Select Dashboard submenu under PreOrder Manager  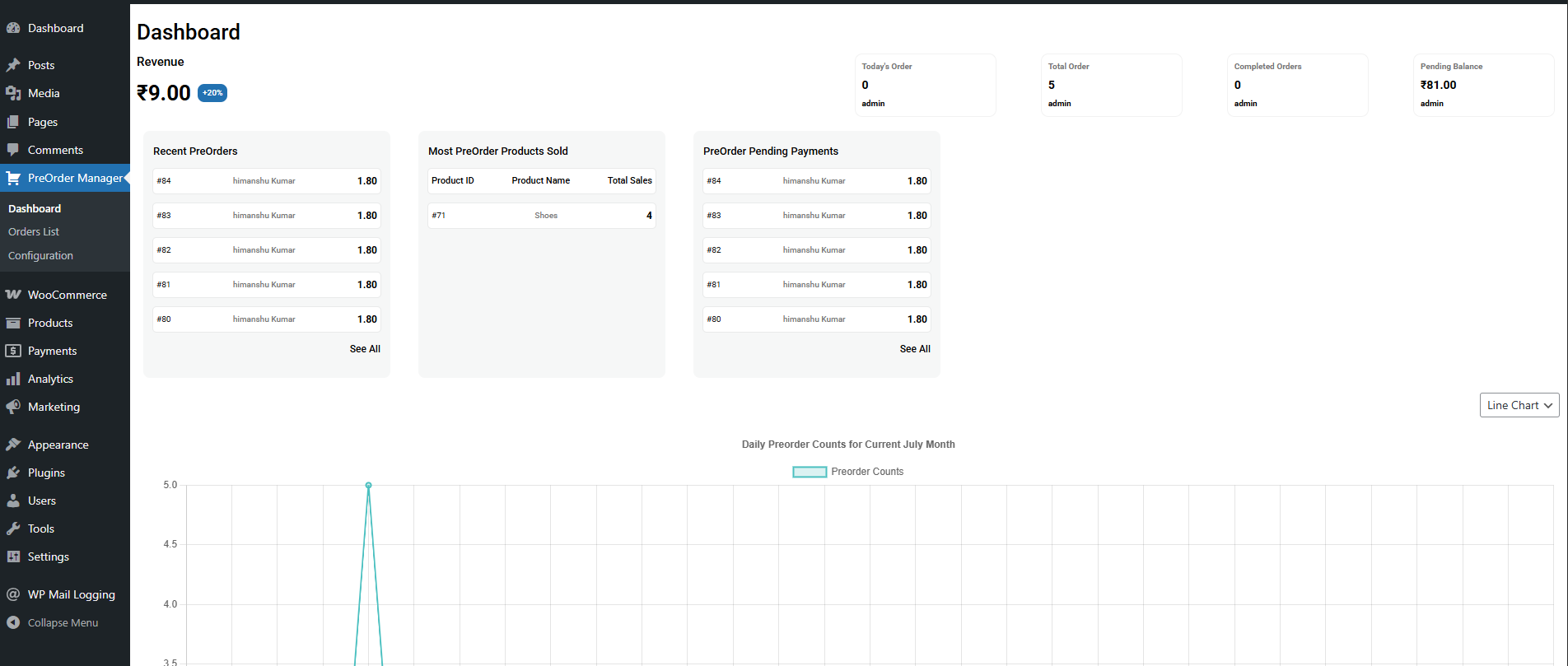tap(35, 208)
